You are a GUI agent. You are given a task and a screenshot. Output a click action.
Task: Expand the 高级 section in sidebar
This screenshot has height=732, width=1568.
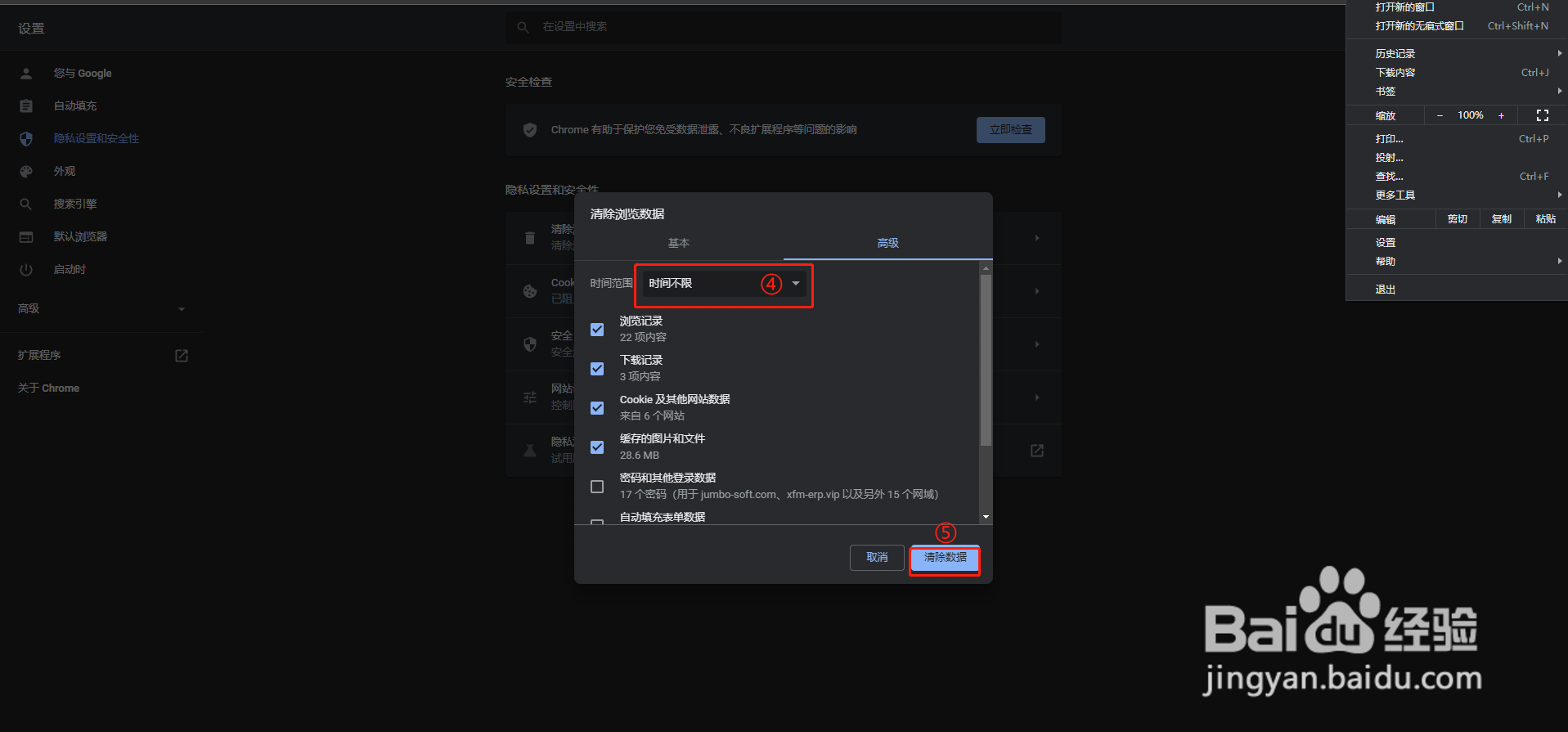tap(101, 309)
